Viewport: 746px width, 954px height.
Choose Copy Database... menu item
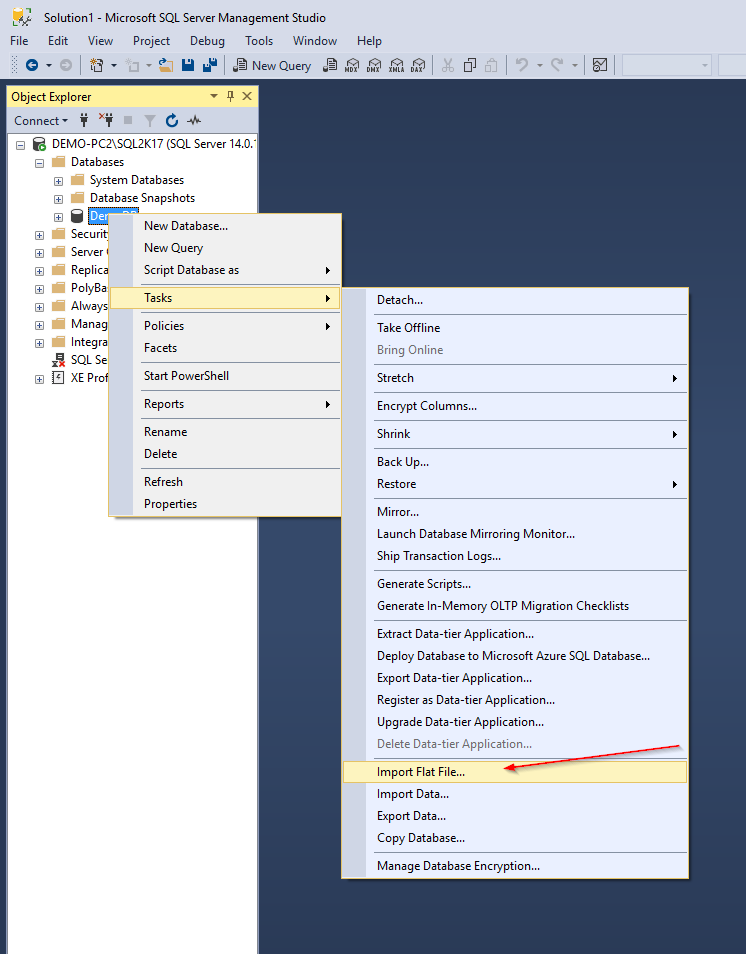pyautogui.click(x=515, y=837)
